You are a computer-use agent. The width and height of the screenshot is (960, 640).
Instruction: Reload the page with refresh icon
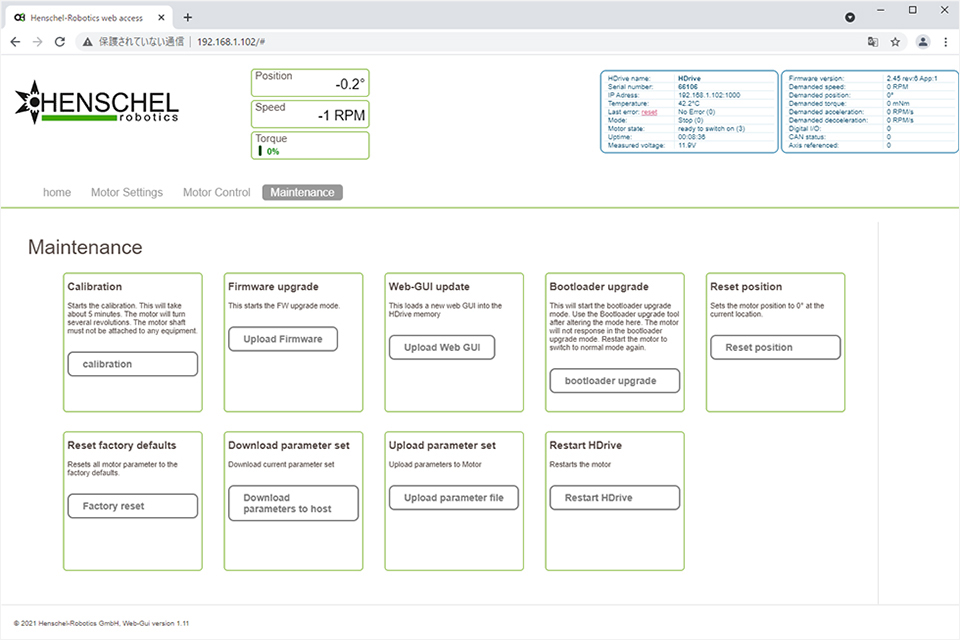[59, 42]
